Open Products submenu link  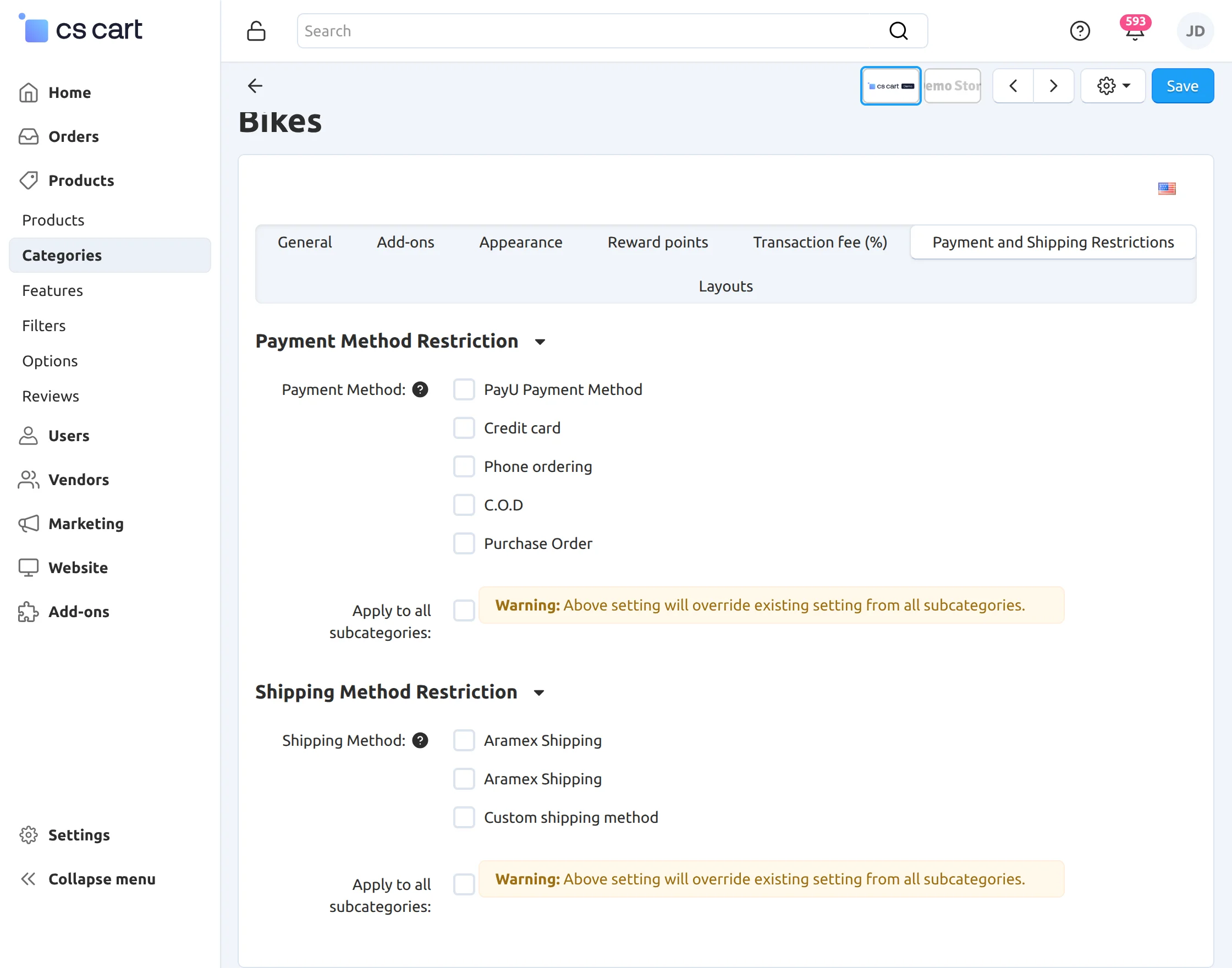click(x=53, y=220)
